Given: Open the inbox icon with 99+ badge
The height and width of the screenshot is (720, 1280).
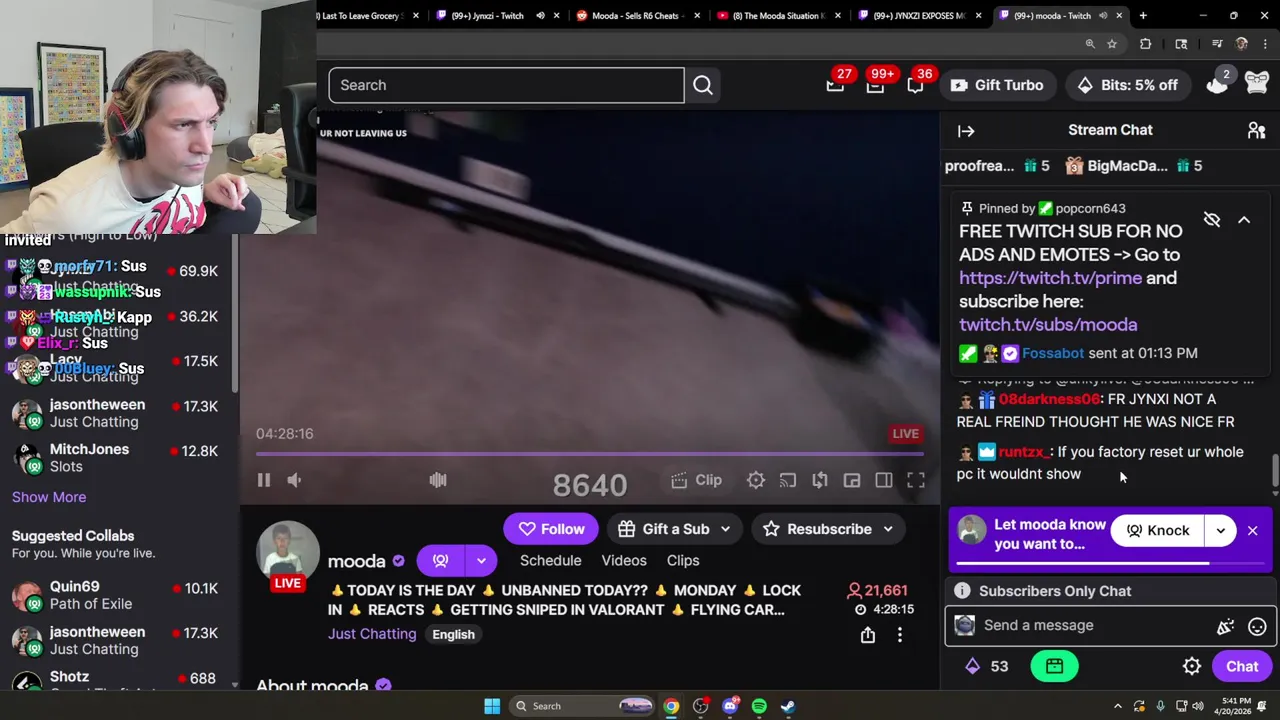Looking at the screenshot, I should (875, 85).
